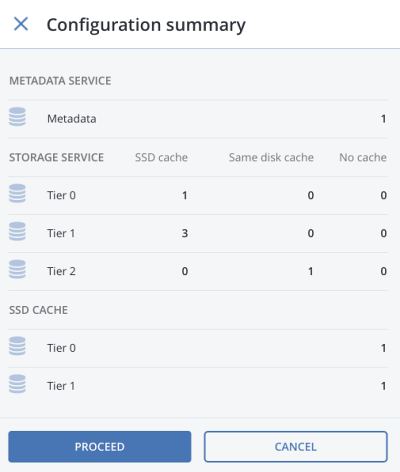This screenshot has width=400, height=472.
Task: Click the Metadata Service section heading
Action: point(60,81)
